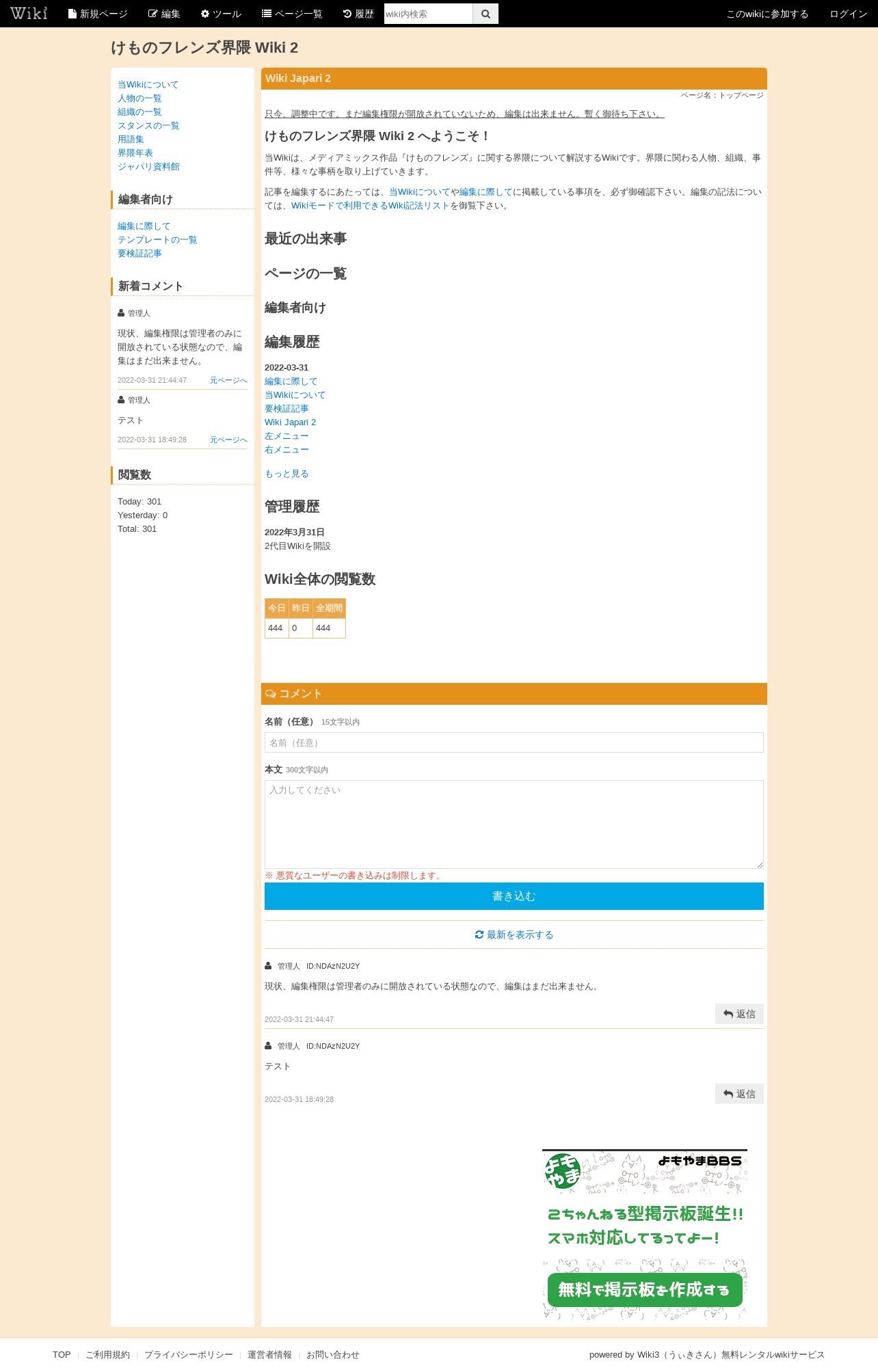878x1372 pixels.
Task: Open the 履歴 menu item
Action: point(358,14)
